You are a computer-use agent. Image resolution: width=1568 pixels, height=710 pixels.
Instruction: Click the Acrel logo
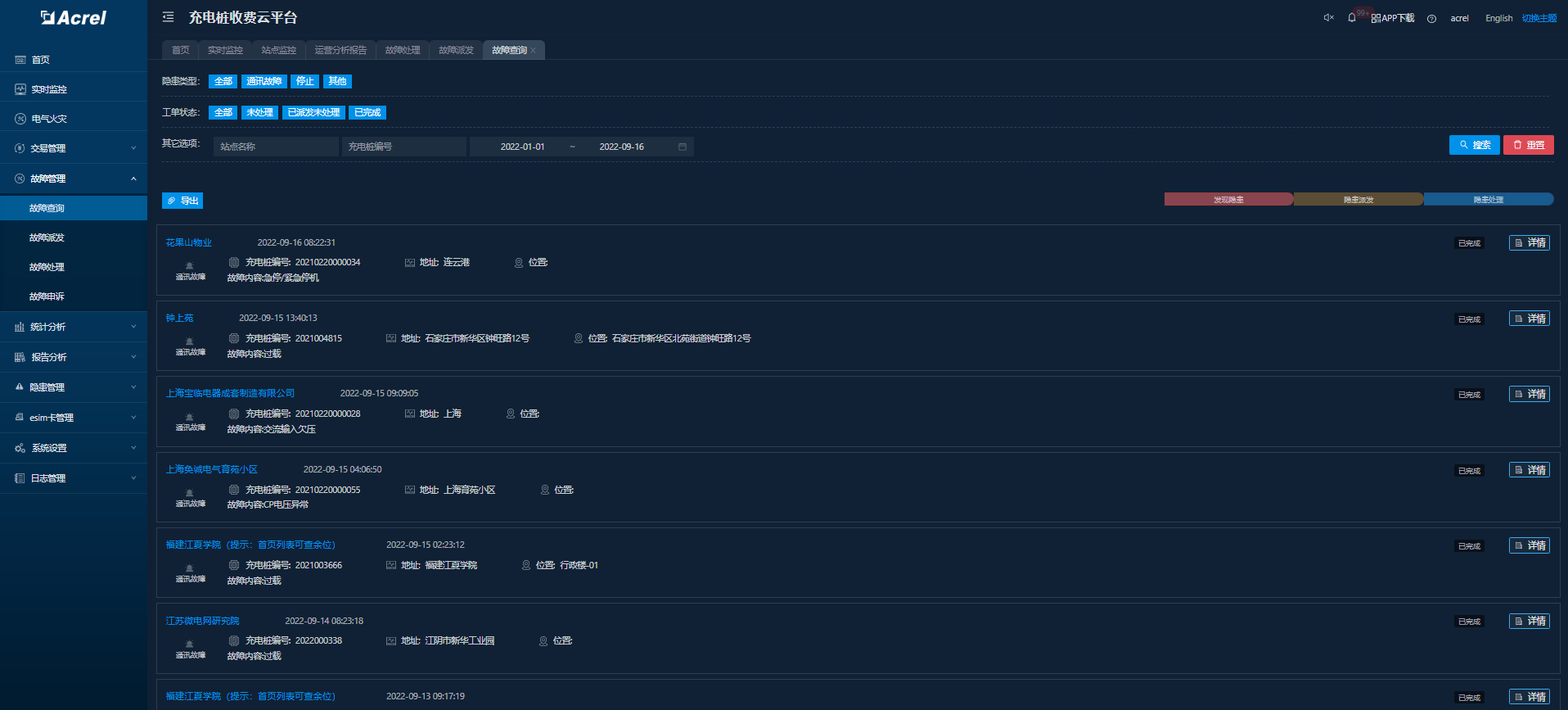pyautogui.click(x=74, y=18)
